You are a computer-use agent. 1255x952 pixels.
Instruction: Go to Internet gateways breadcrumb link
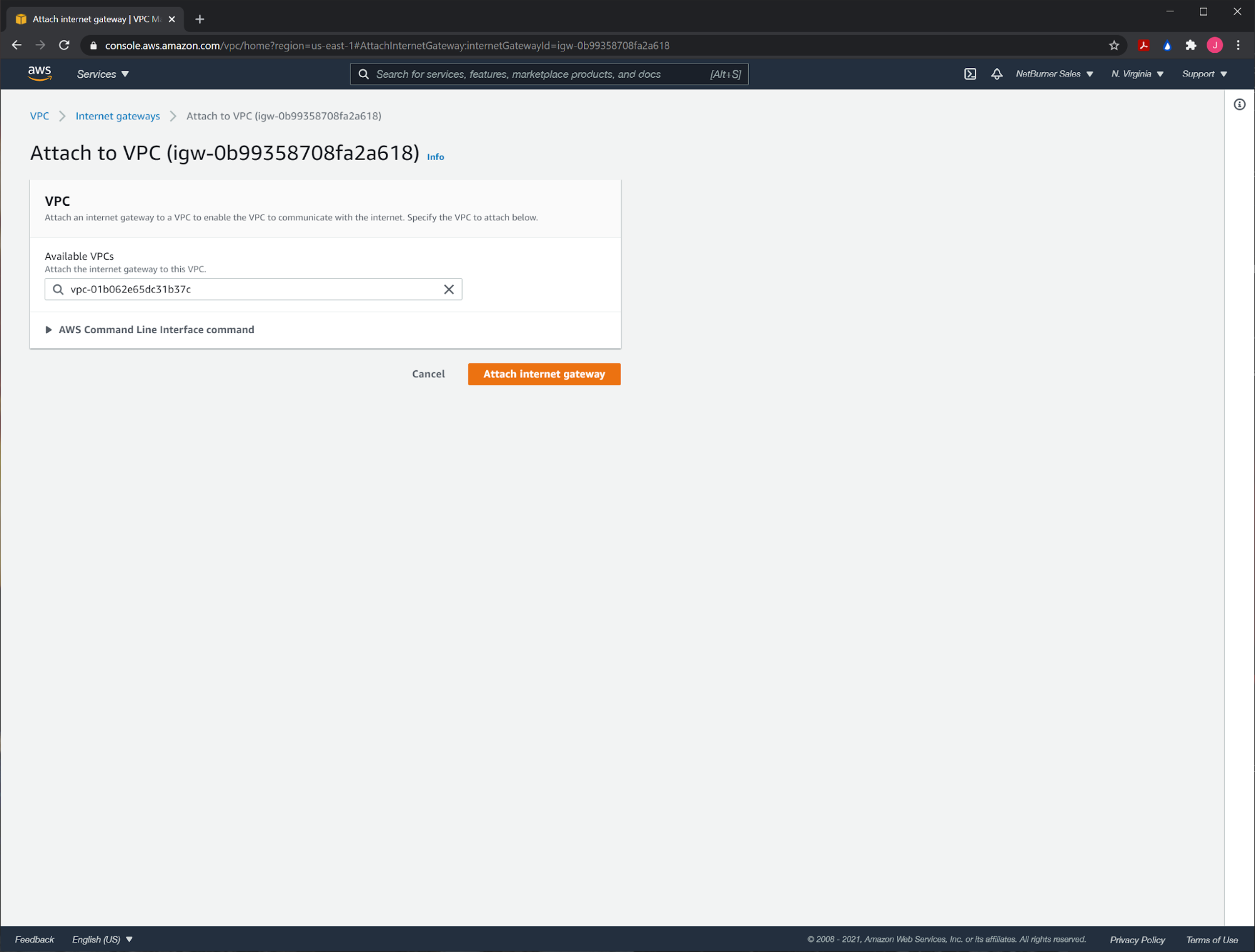click(117, 116)
